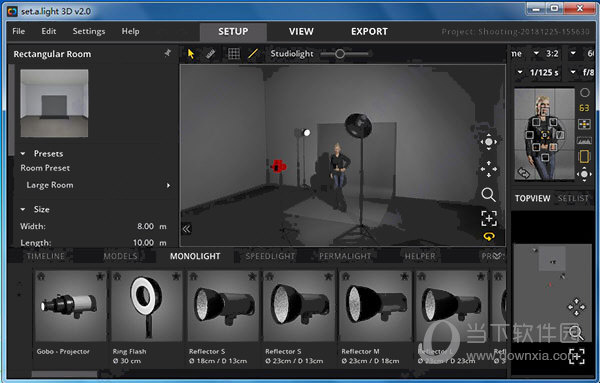600x383 pixels.
Task: Favorite the Ring Flash with star
Action: coord(176,276)
